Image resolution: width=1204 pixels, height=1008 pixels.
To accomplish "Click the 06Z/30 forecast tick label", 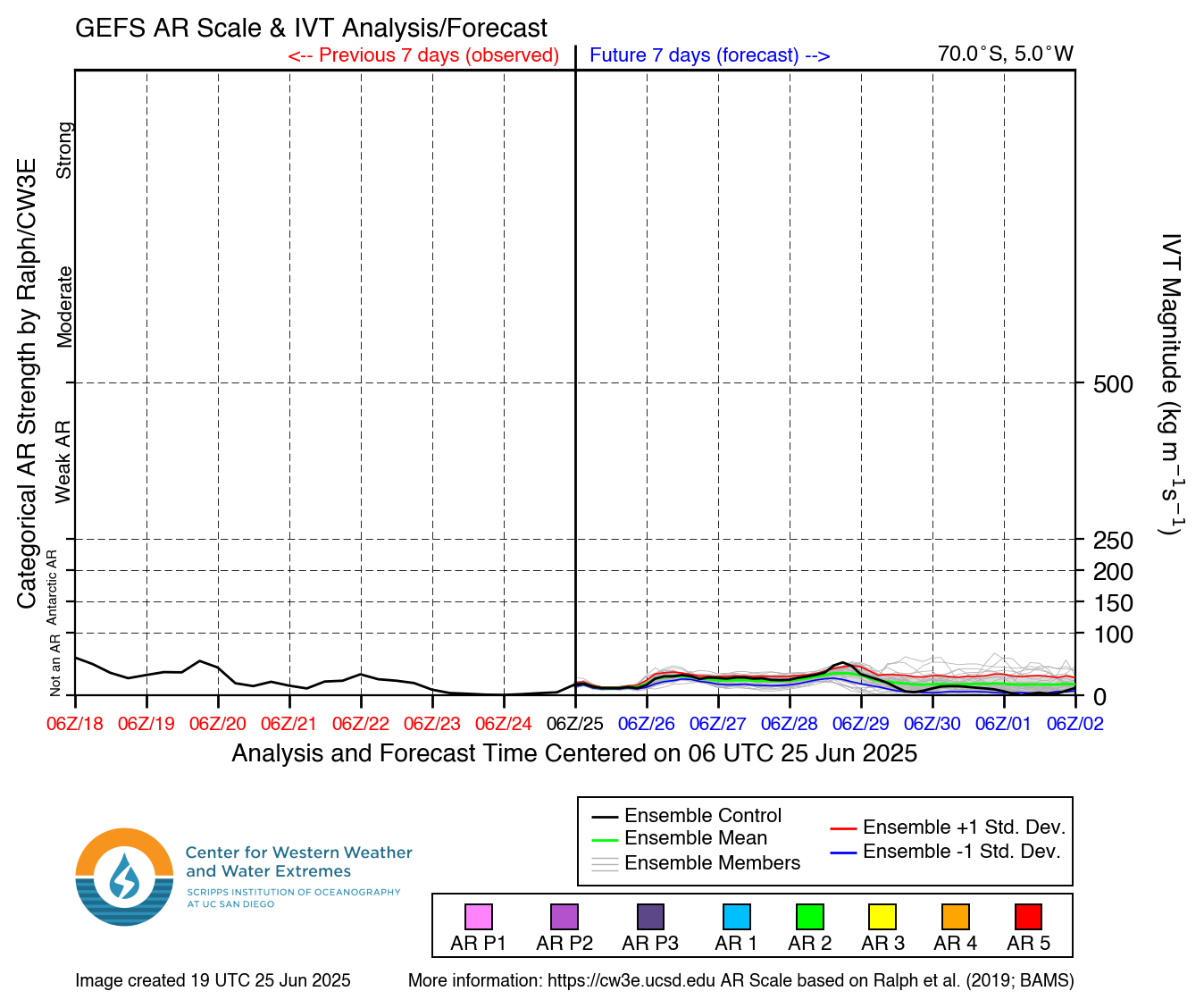I will (932, 724).
